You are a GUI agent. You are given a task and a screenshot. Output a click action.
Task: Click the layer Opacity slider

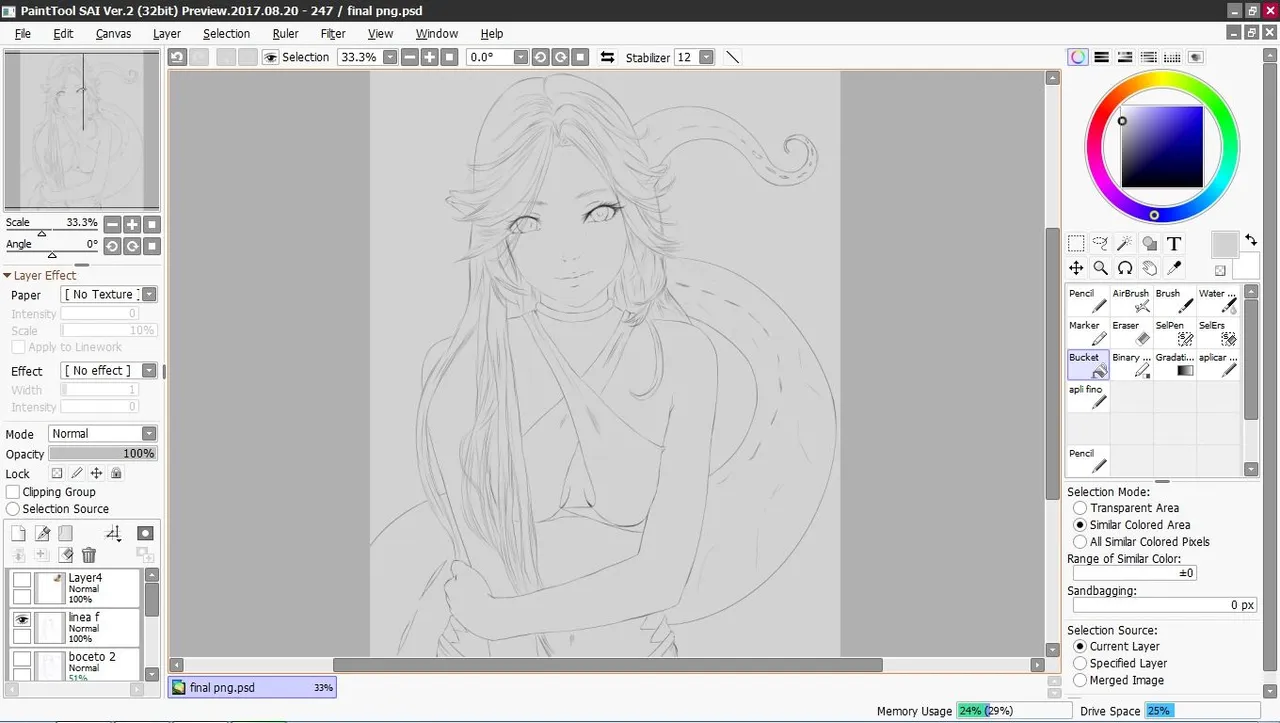[x=102, y=453]
